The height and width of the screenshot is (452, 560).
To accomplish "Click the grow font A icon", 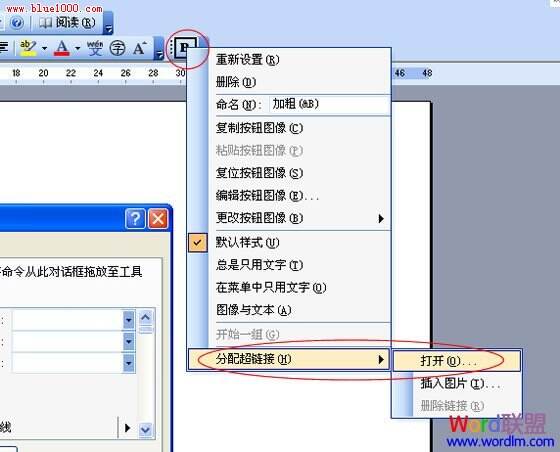I will pos(140,48).
